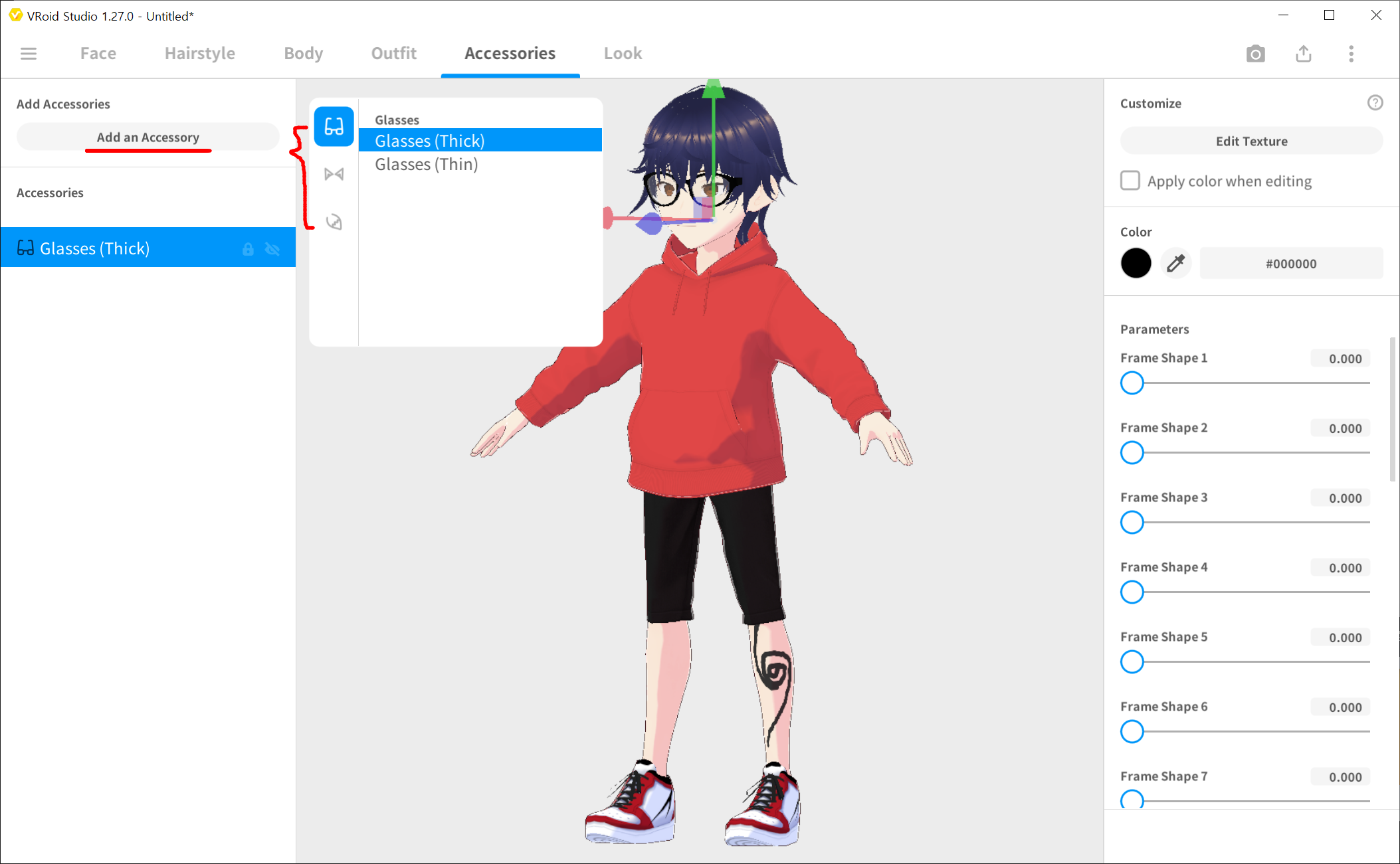This screenshot has height=864, width=1400.
Task: Click the Customize help question icon
Action: 1375,103
